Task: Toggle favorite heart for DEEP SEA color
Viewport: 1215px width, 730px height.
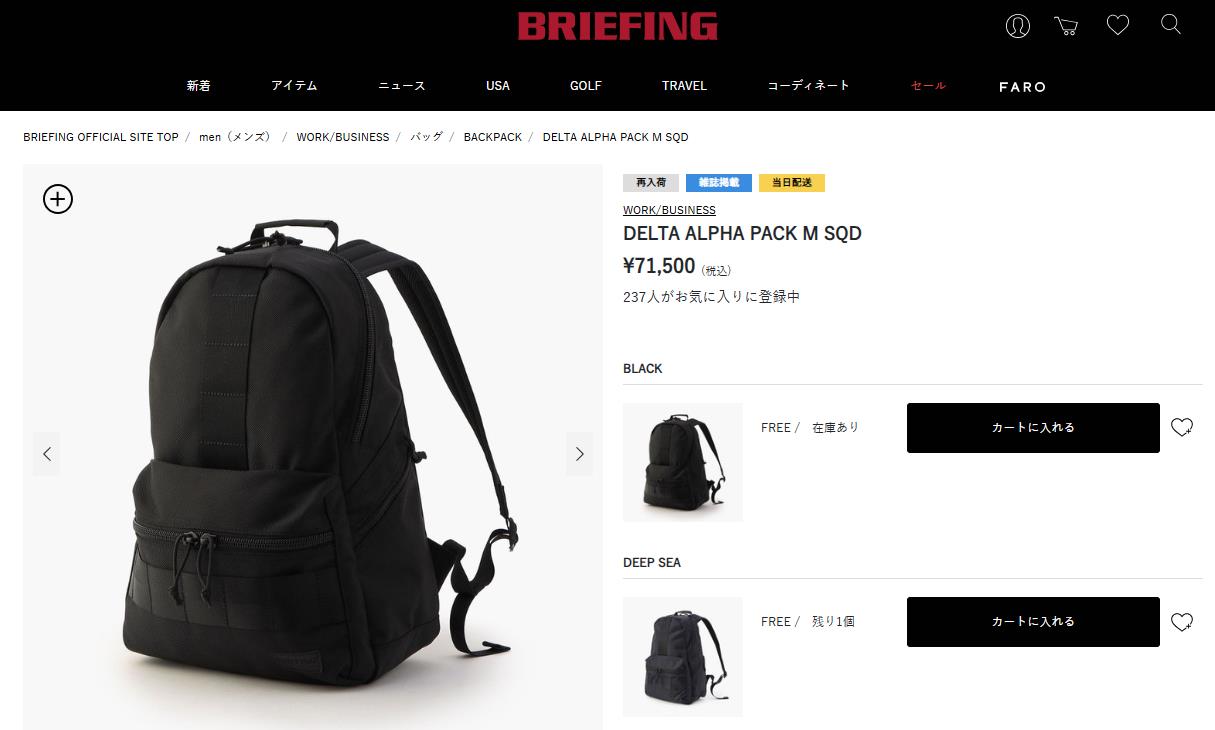Action: (x=1182, y=622)
